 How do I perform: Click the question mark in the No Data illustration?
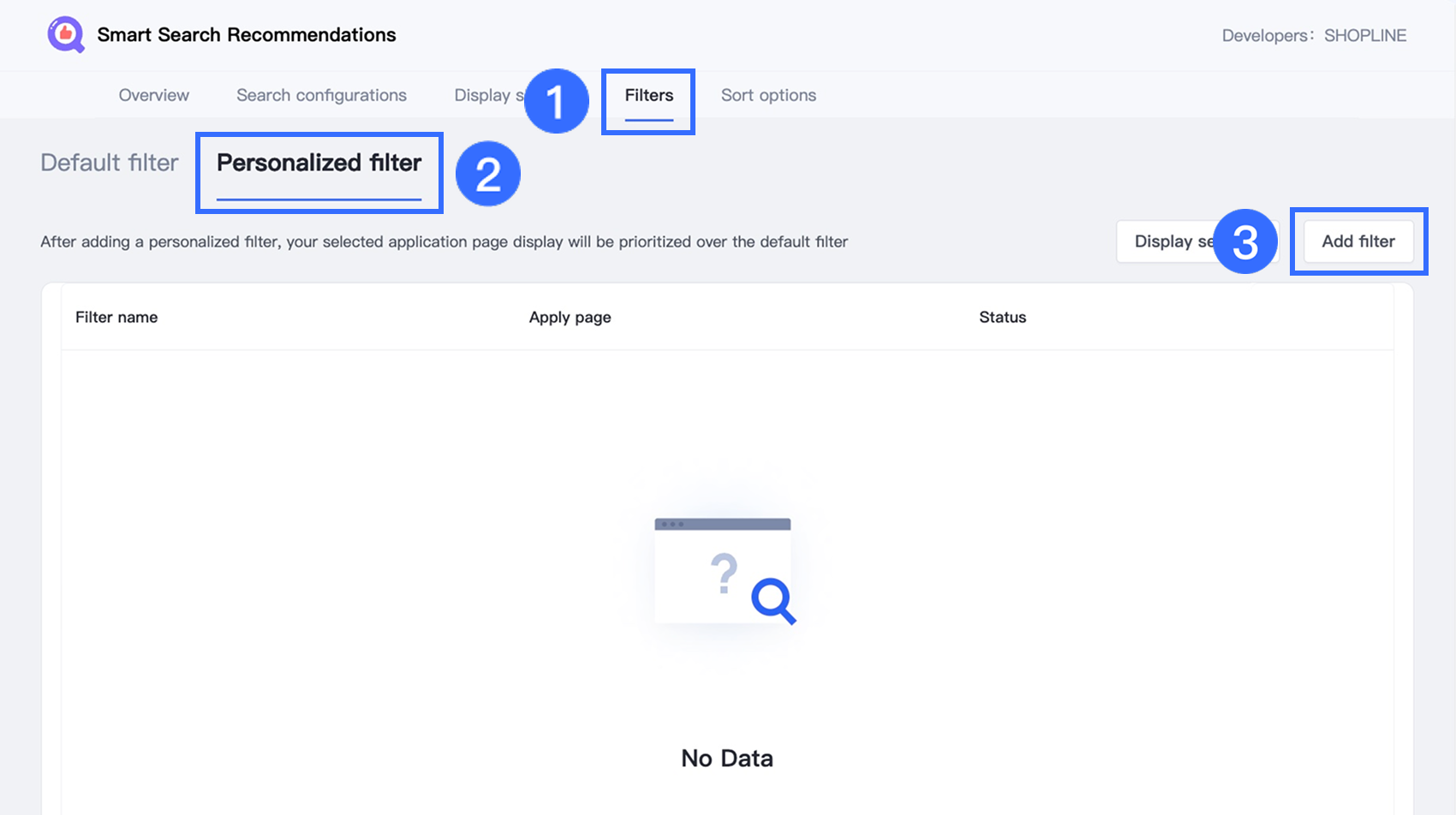tap(725, 574)
